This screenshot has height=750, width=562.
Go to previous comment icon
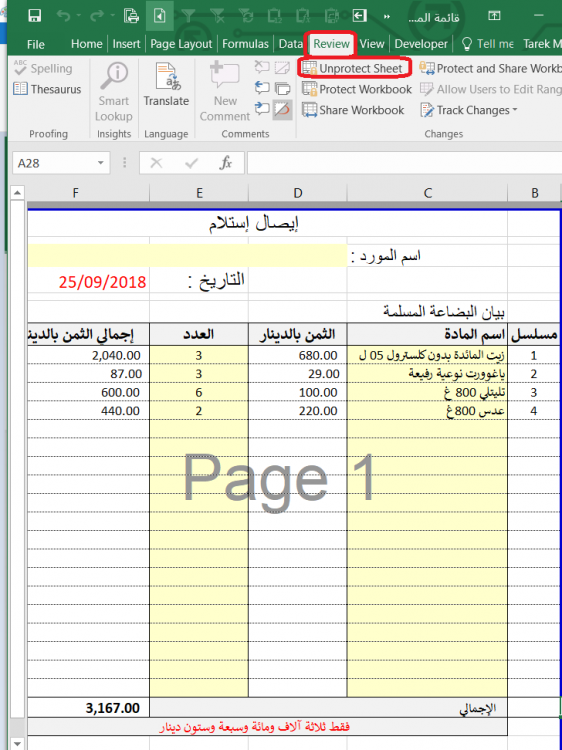(x=262, y=88)
